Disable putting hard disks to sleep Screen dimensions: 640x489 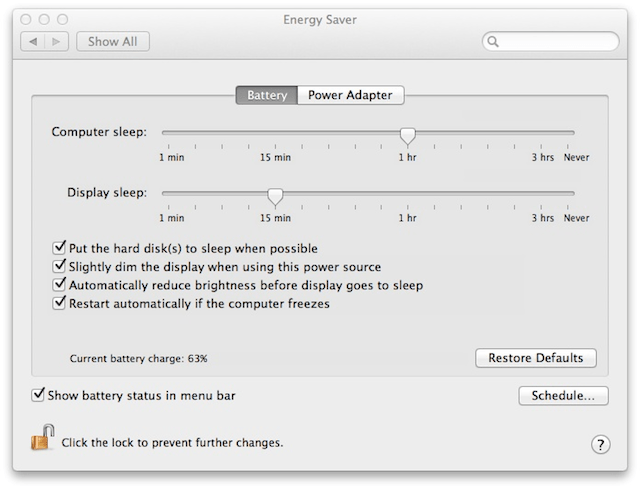59,248
